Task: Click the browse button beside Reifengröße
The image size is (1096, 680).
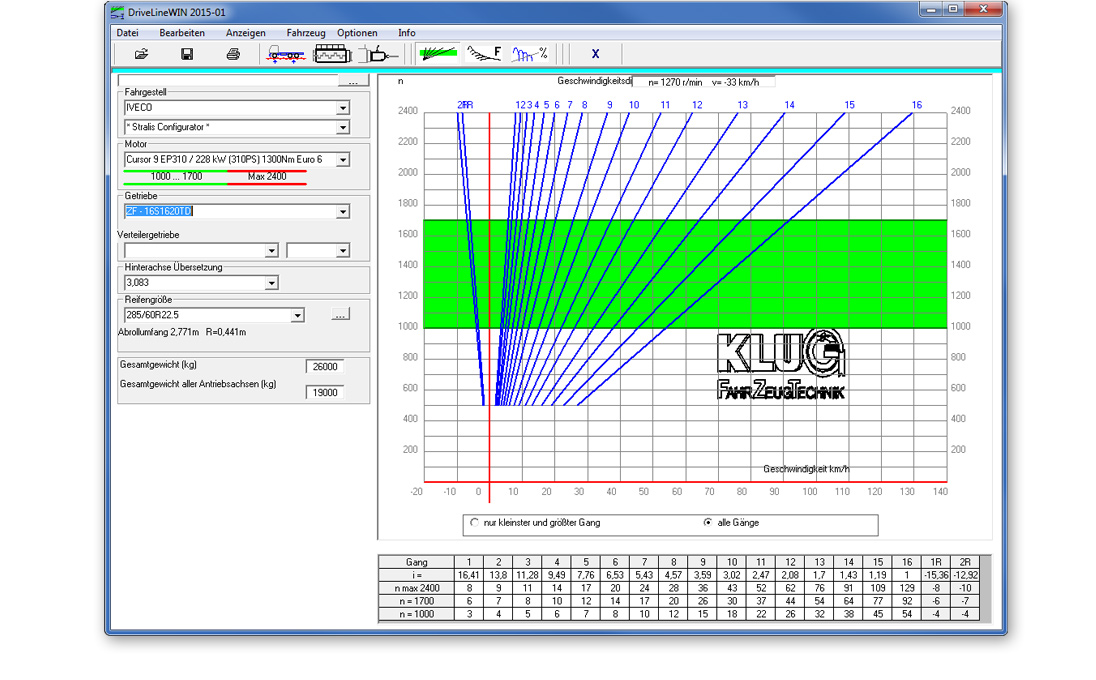Action: (340, 315)
